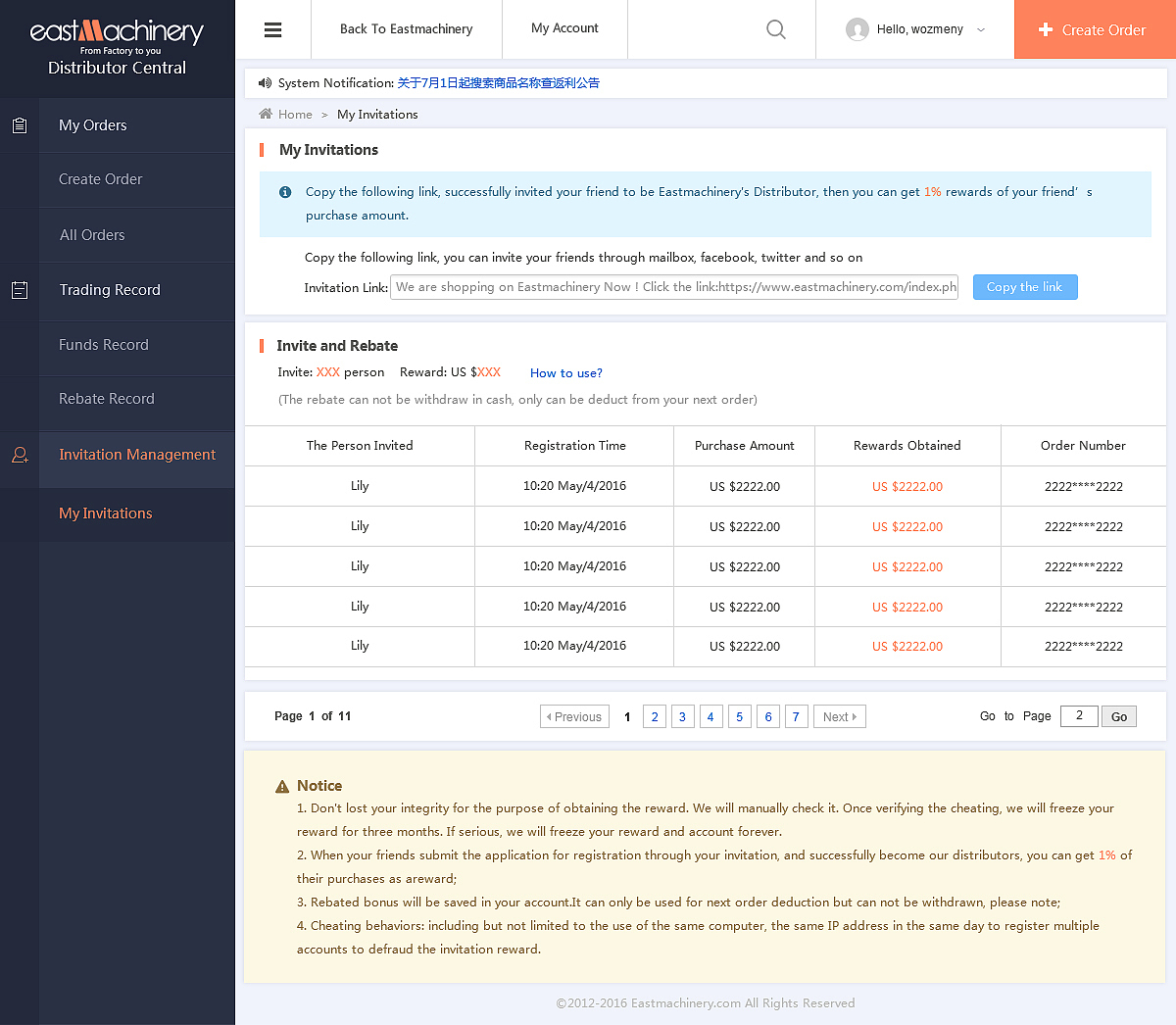Open Rebate Record in sidebar
1176x1025 pixels.
107,399
